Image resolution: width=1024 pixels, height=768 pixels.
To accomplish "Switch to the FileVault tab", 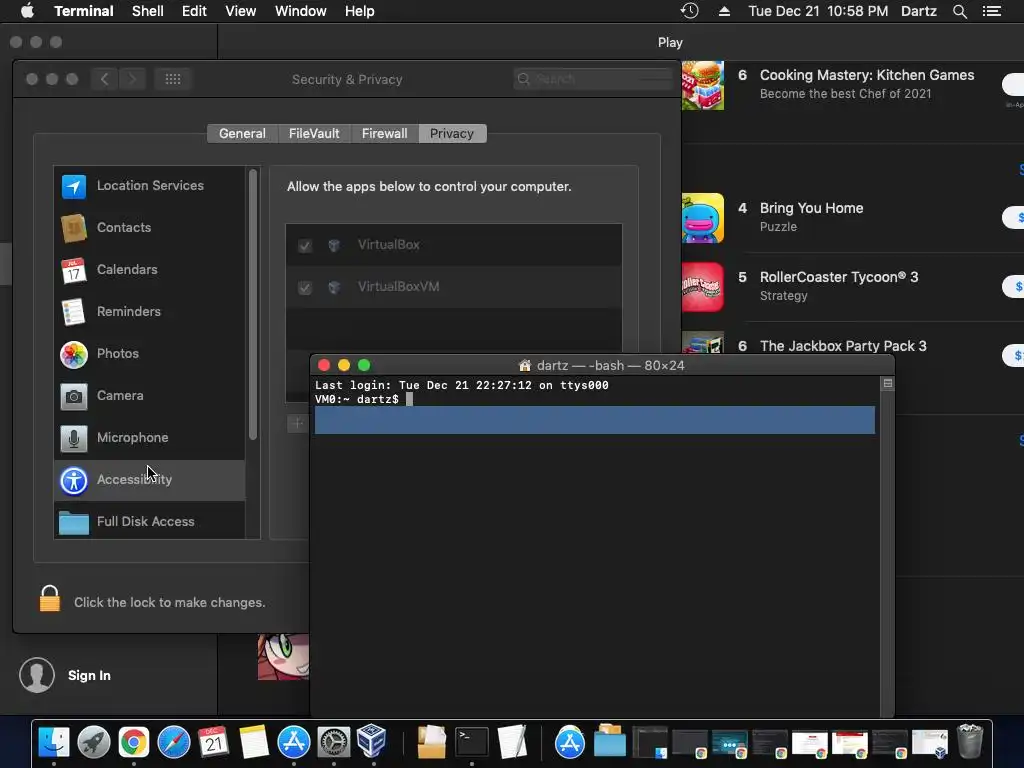I will [x=314, y=133].
